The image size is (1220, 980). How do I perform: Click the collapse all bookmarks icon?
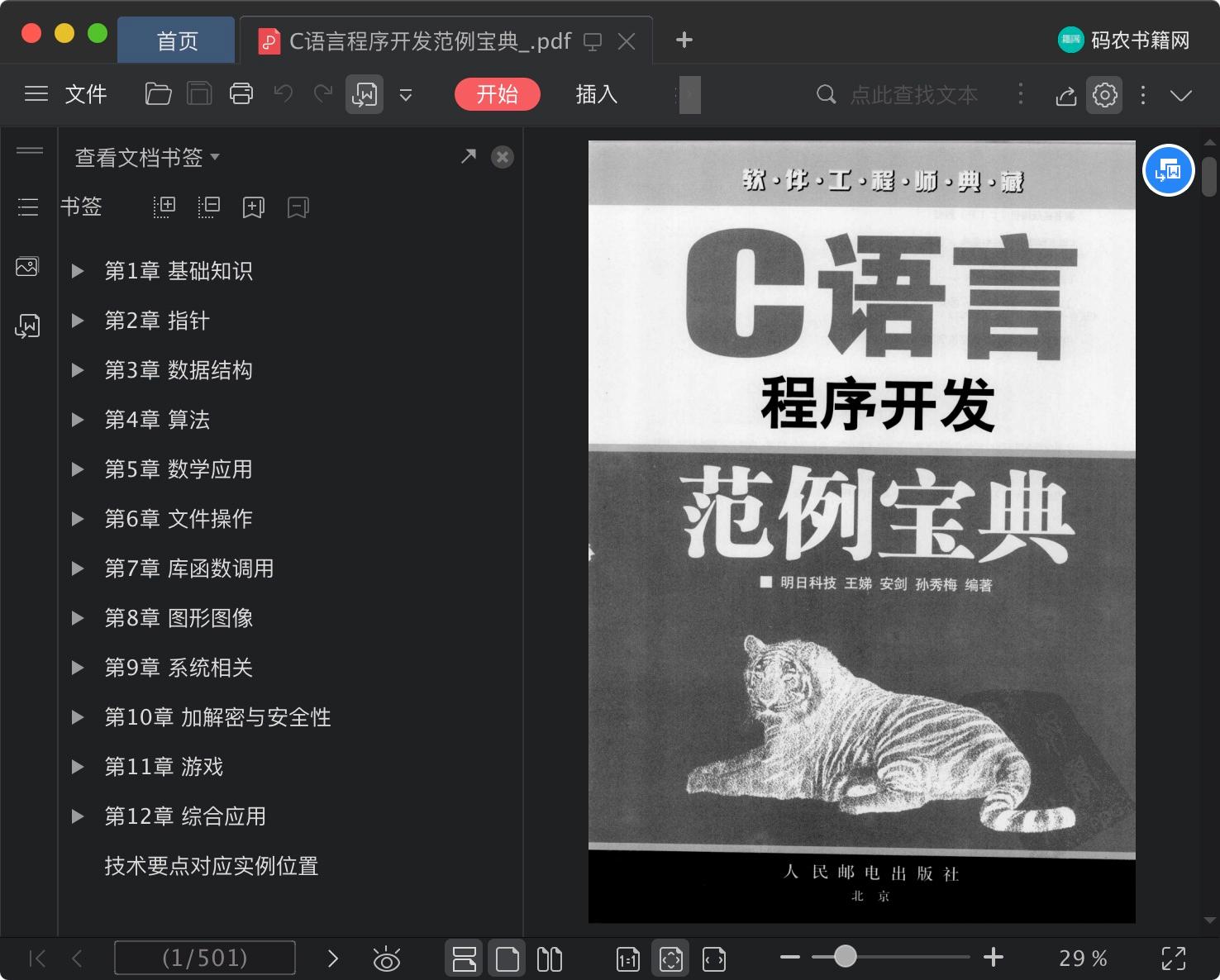[x=209, y=207]
